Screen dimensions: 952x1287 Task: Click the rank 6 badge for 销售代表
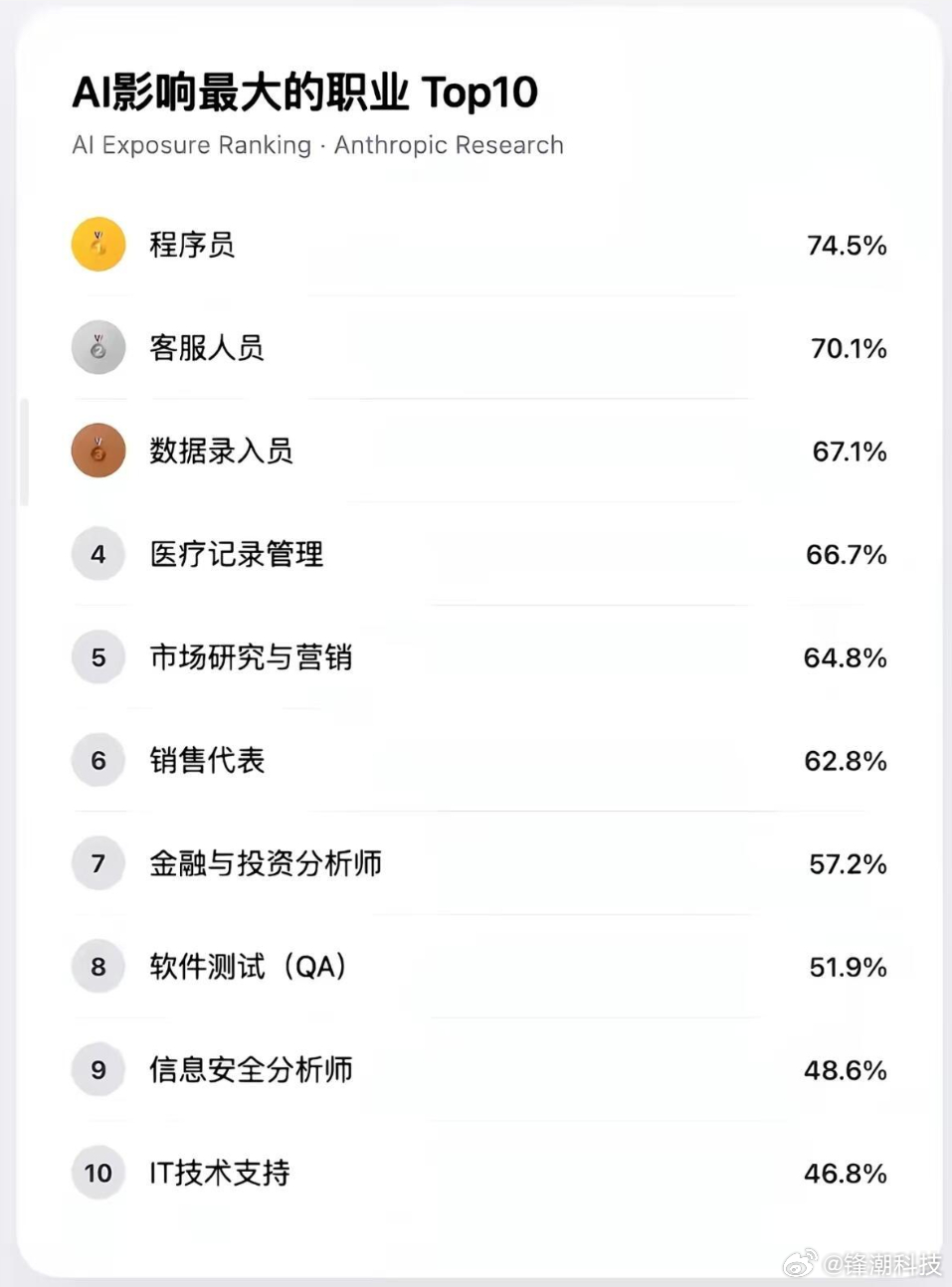[x=98, y=761]
